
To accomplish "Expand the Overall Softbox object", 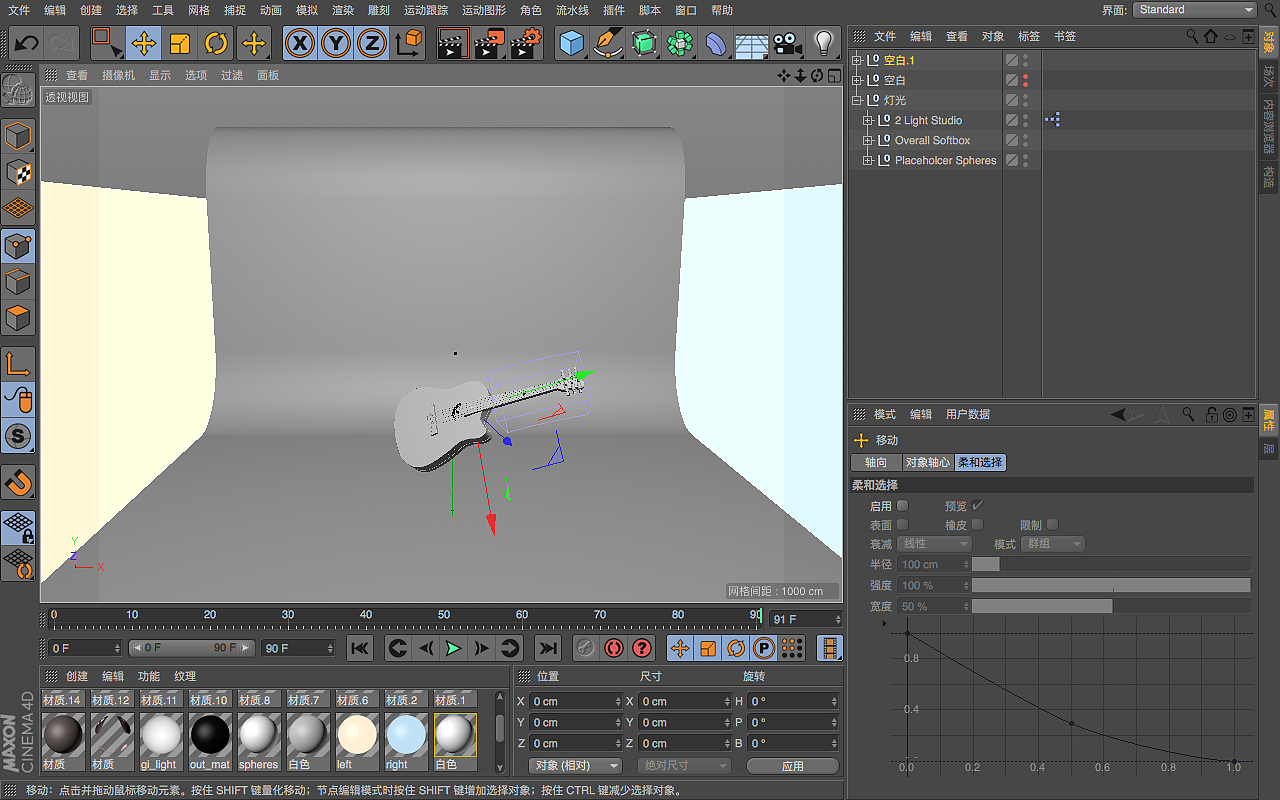I will tap(868, 140).
